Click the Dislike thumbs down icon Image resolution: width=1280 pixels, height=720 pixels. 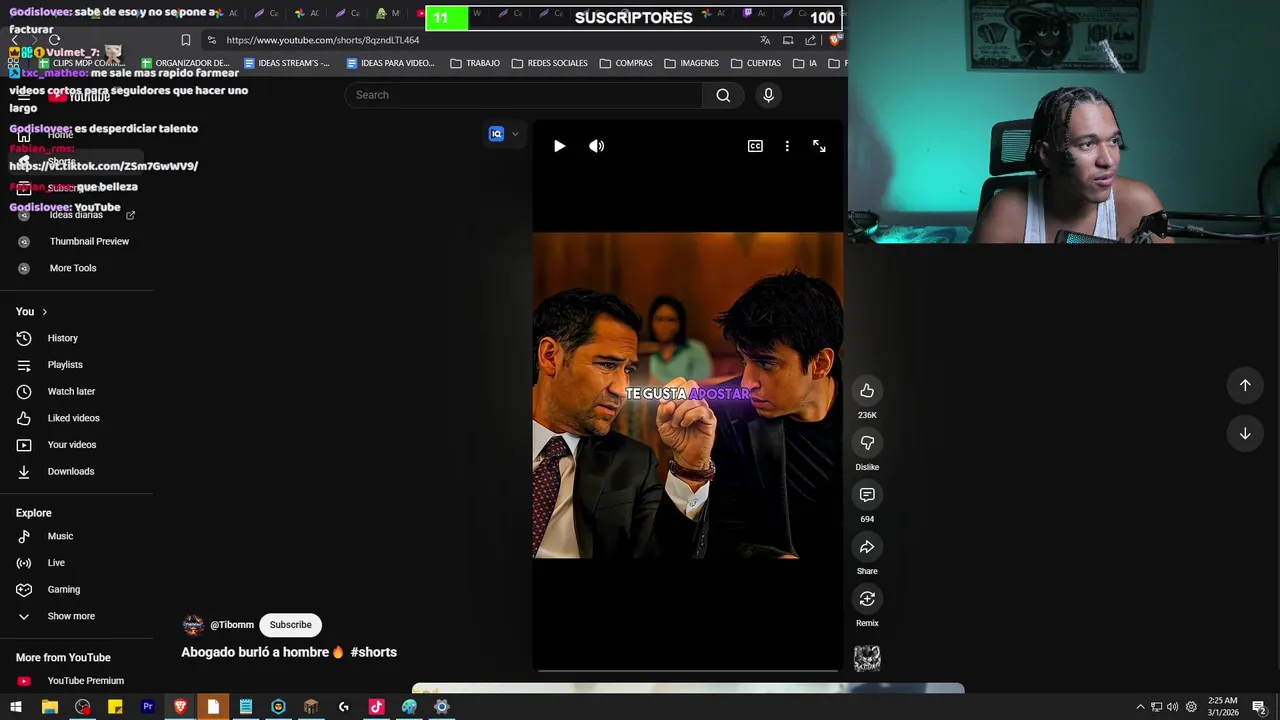[867, 443]
